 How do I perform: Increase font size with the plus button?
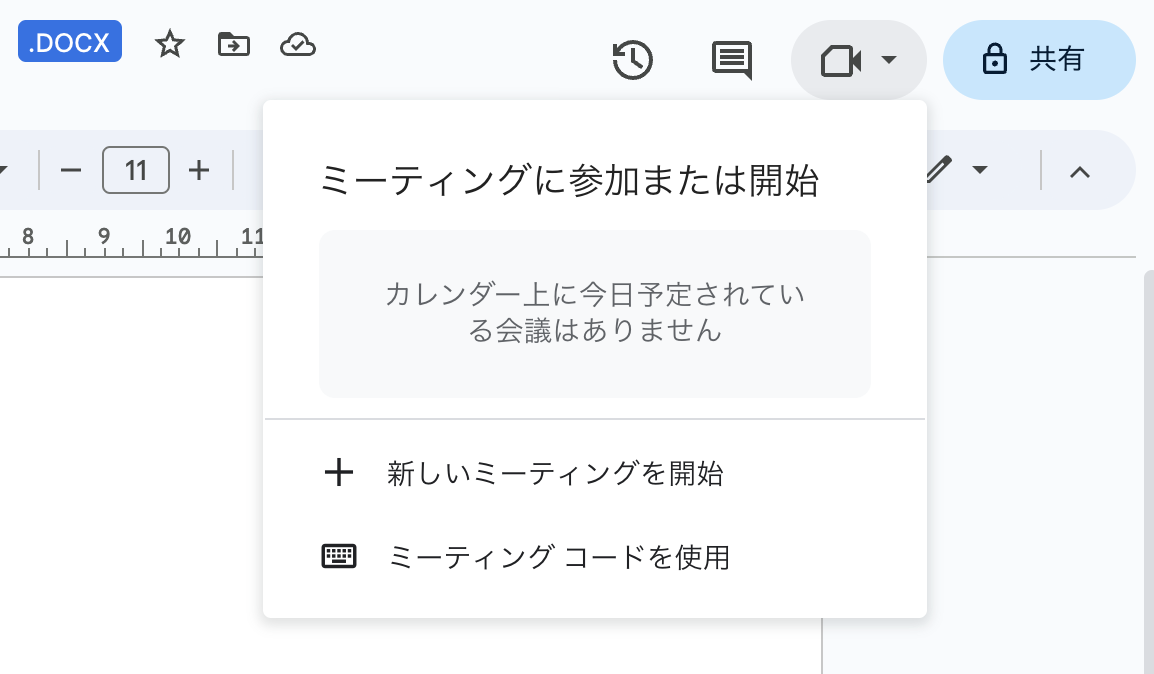(199, 170)
